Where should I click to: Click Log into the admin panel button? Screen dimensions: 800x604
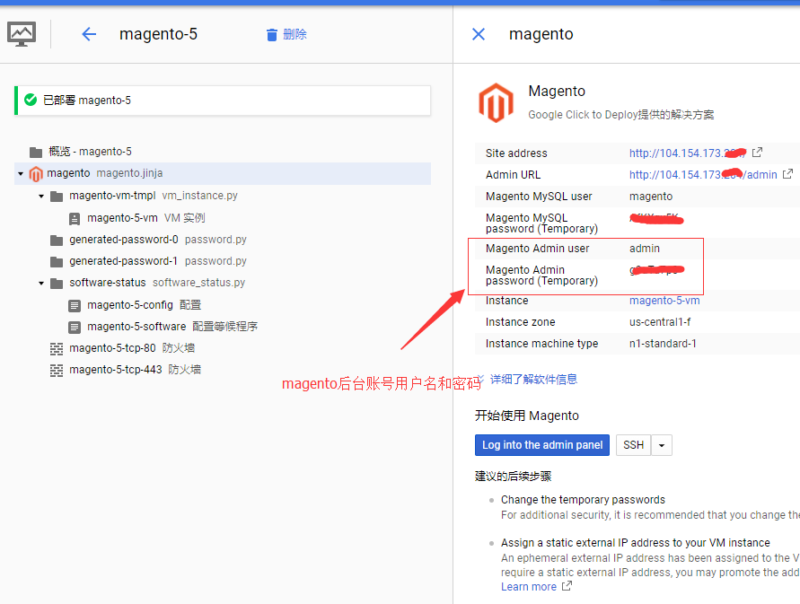[x=542, y=445]
